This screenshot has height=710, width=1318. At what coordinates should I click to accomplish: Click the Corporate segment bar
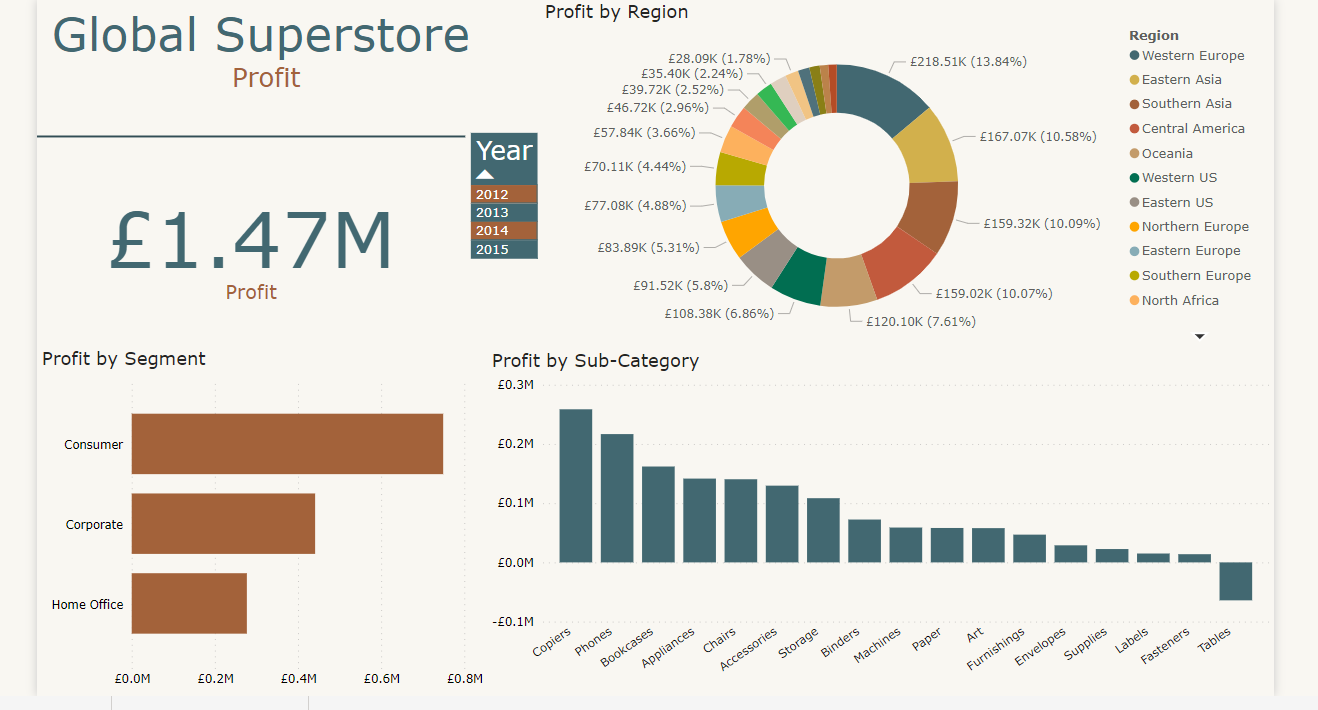pos(223,523)
